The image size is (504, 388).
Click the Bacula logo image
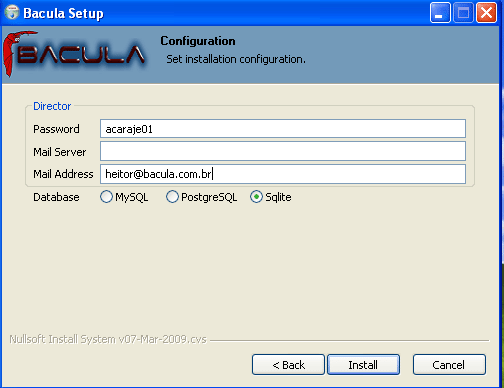(x=75, y=54)
